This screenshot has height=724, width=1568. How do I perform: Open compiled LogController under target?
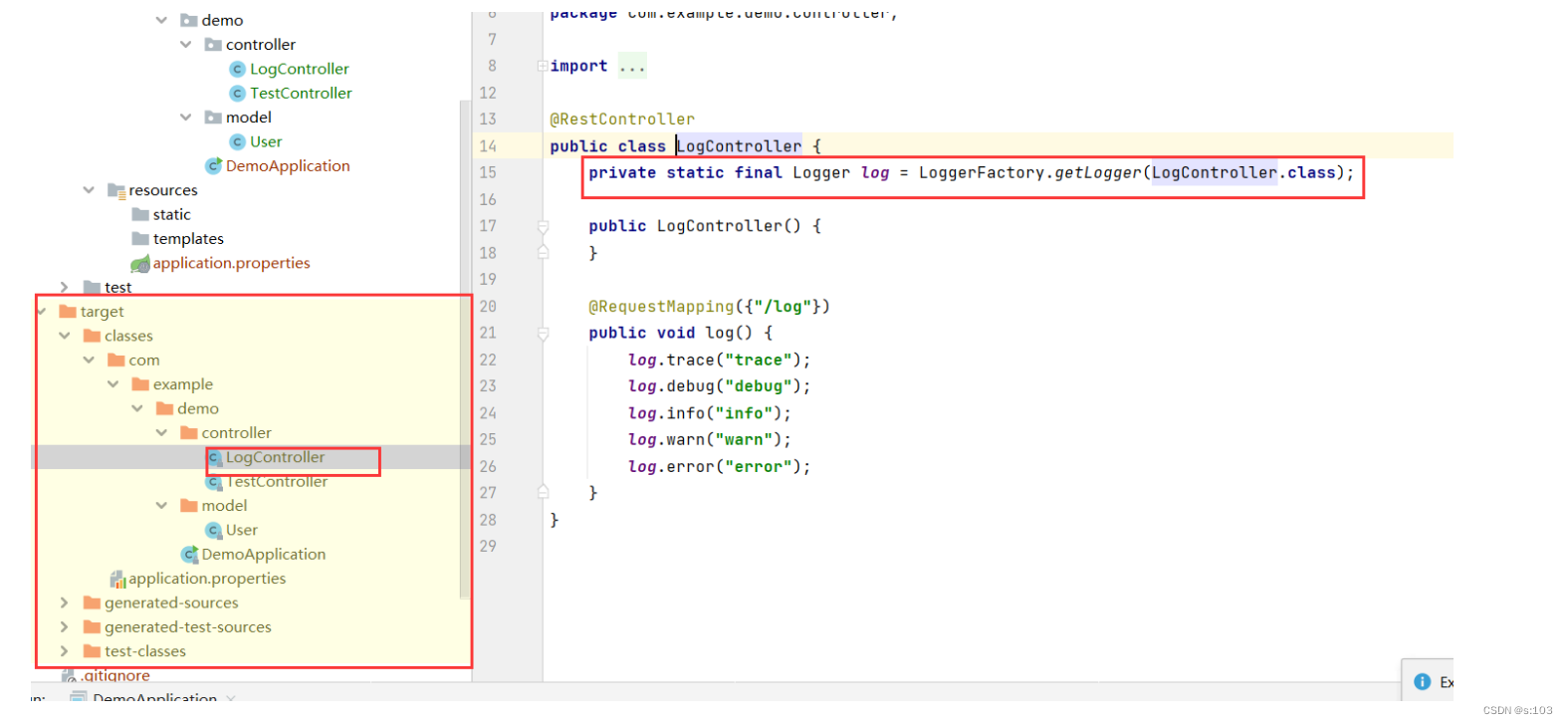[275, 457]
